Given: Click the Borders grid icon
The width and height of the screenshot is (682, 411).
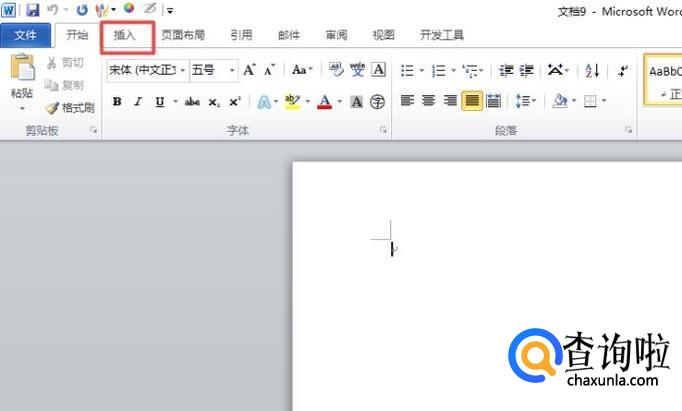Looking at the screenshot, I should 590,101.
